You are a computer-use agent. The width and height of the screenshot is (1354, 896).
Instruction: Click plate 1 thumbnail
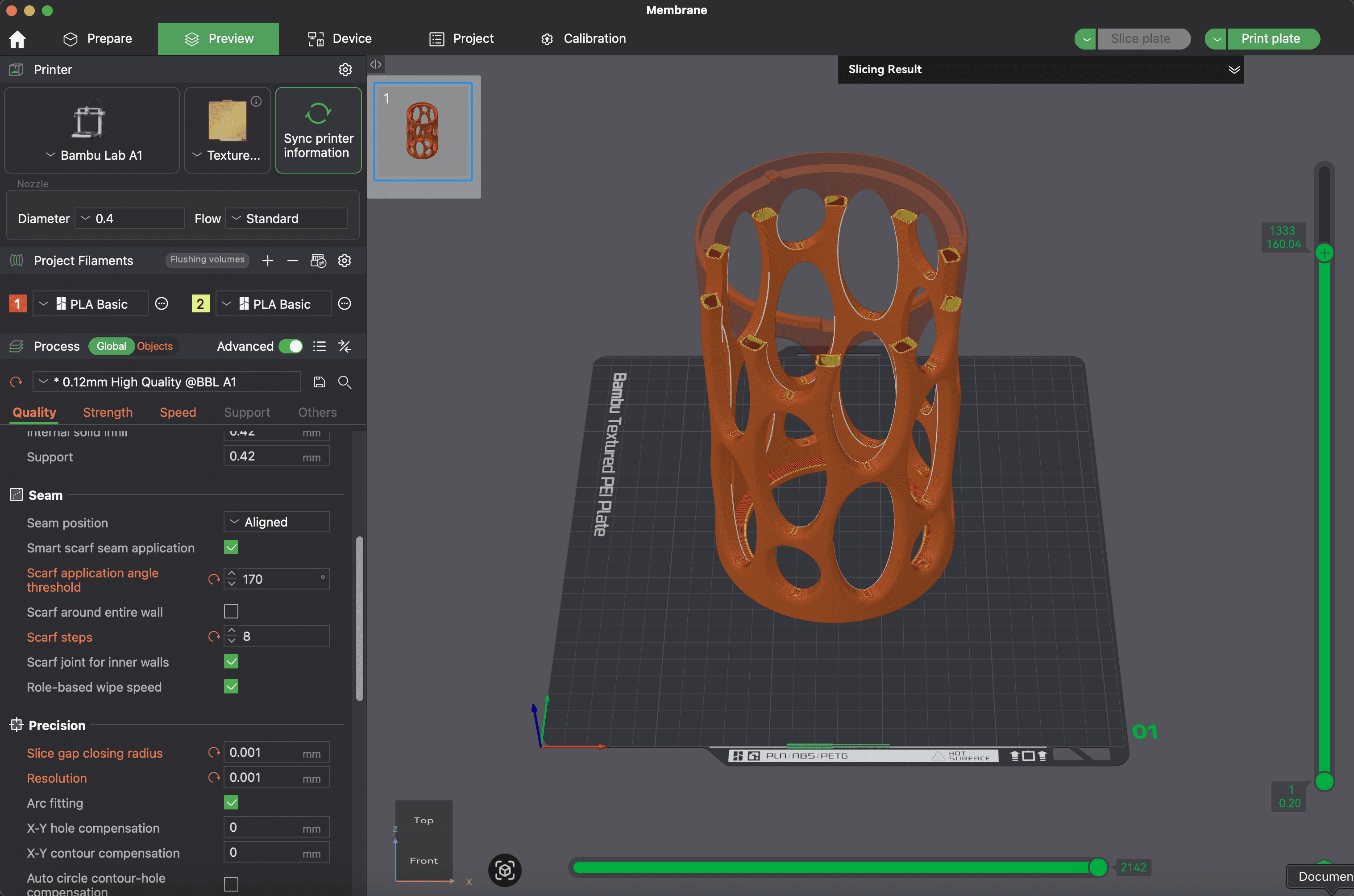pyautogui.click(x=423, y=132)
